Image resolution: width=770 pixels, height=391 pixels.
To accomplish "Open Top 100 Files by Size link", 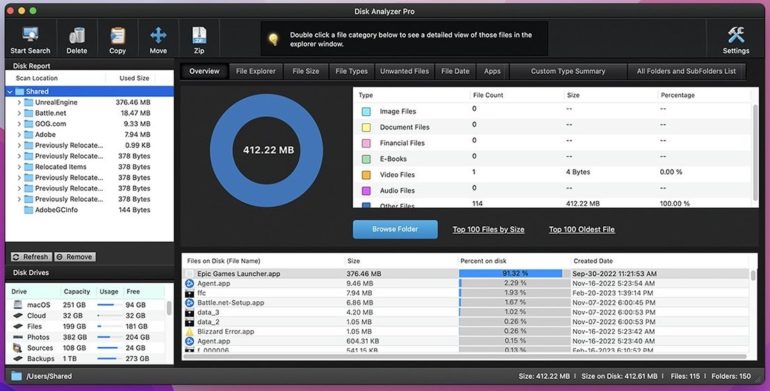I will (488, 229).
